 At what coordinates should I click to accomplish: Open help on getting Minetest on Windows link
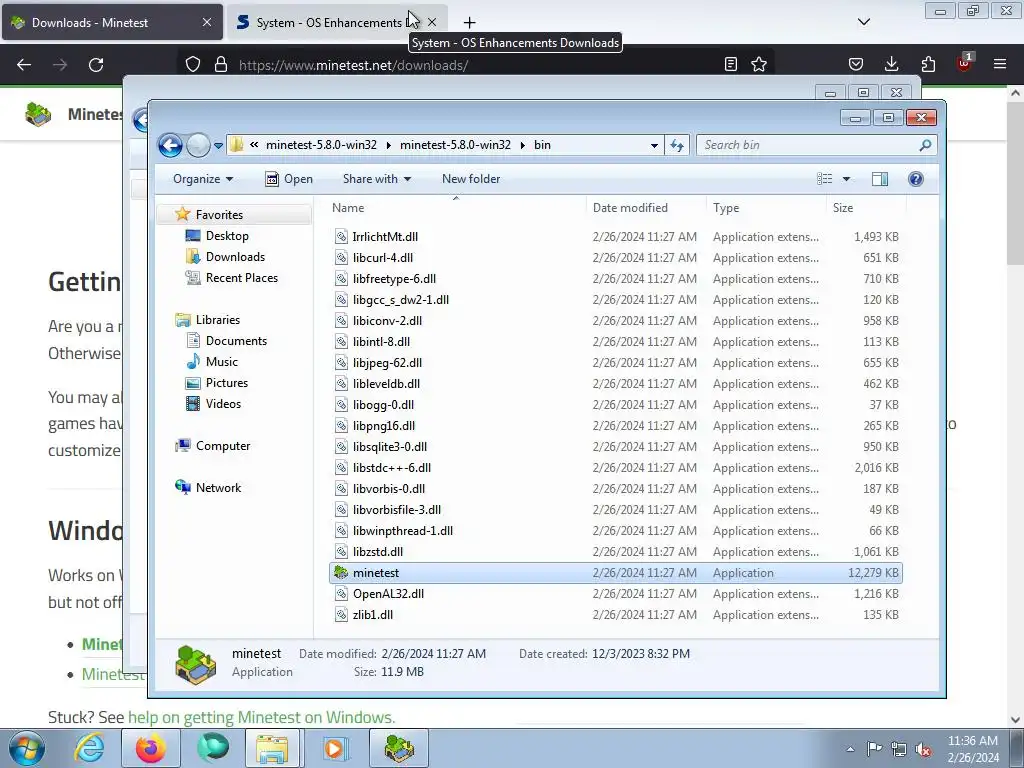point(261,717)
